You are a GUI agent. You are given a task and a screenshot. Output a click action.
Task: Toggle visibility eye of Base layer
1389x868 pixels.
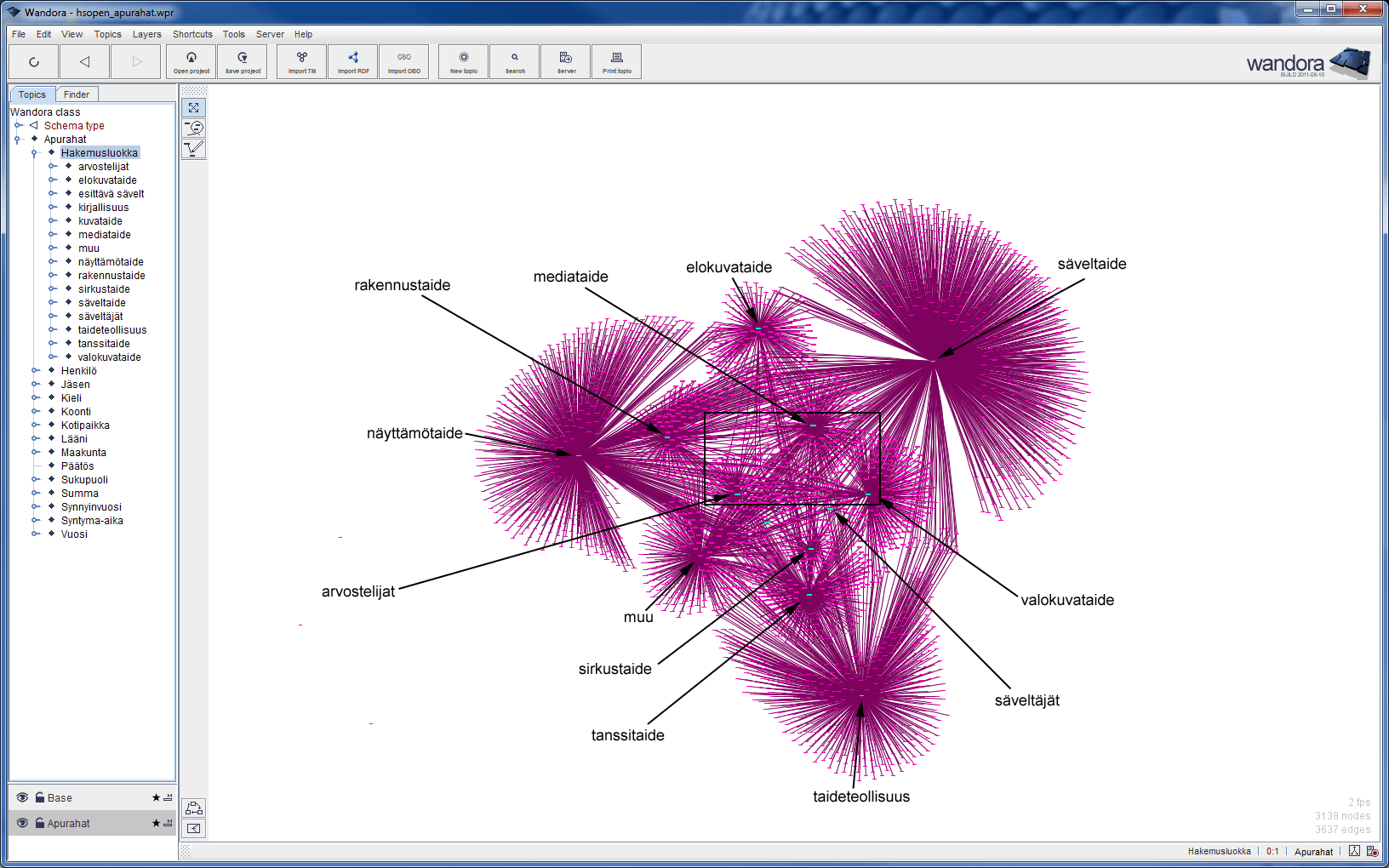(22, 797)
